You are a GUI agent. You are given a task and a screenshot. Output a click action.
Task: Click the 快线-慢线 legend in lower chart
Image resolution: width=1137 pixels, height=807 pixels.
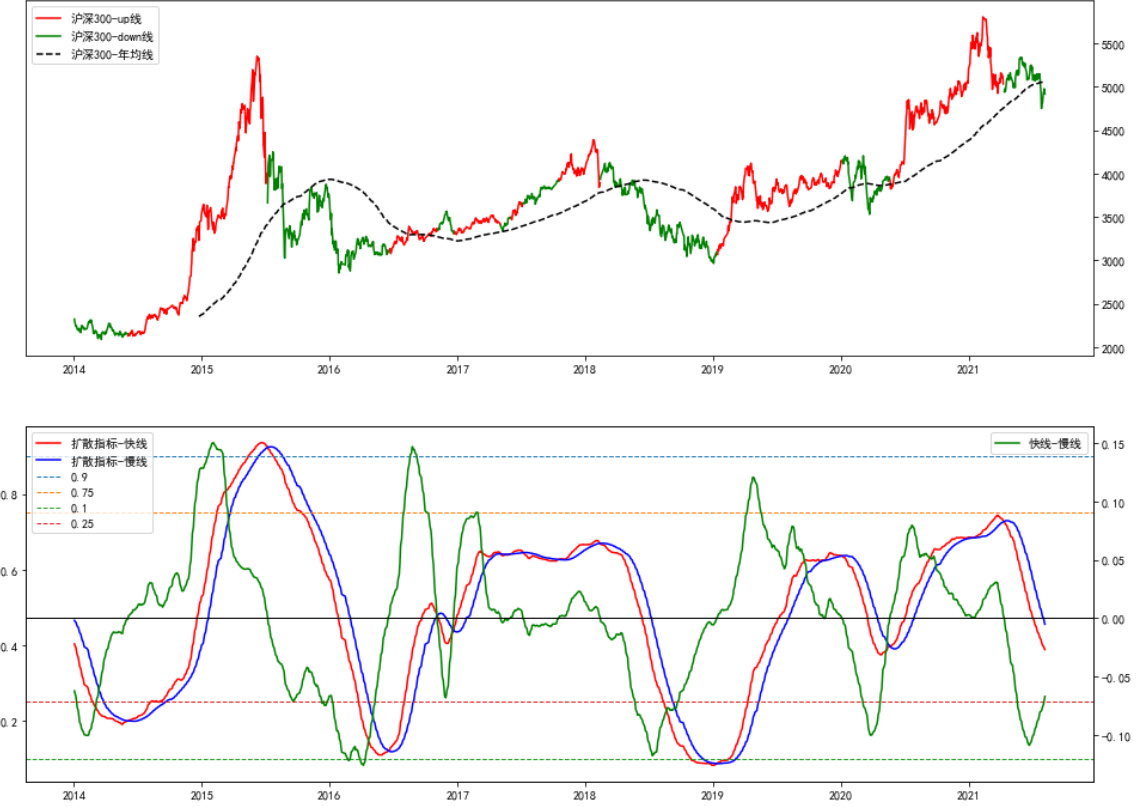pyautogui.click(x=1055, y=444)
